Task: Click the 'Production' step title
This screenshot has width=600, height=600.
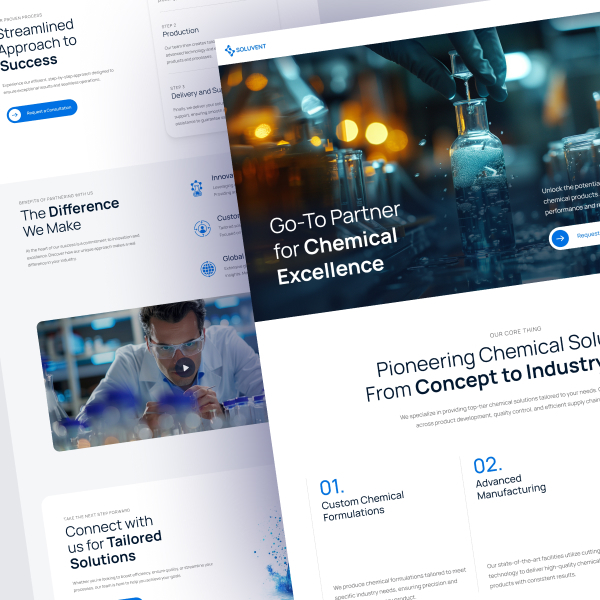Action: [x=181, y=32]
